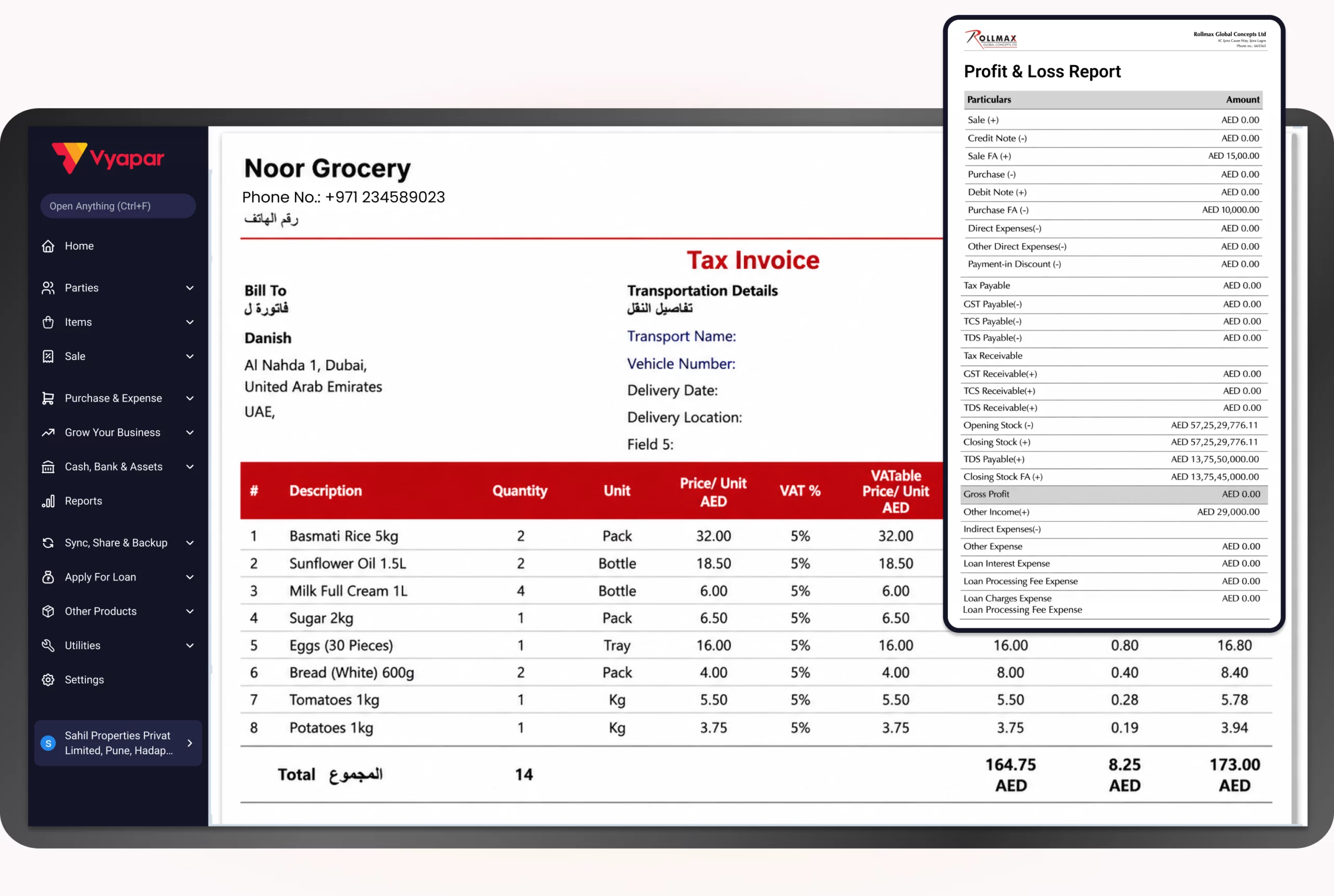Click the Tax Invoice heading
Viewport: 1334px width, 896px height.
click(753, 260)
